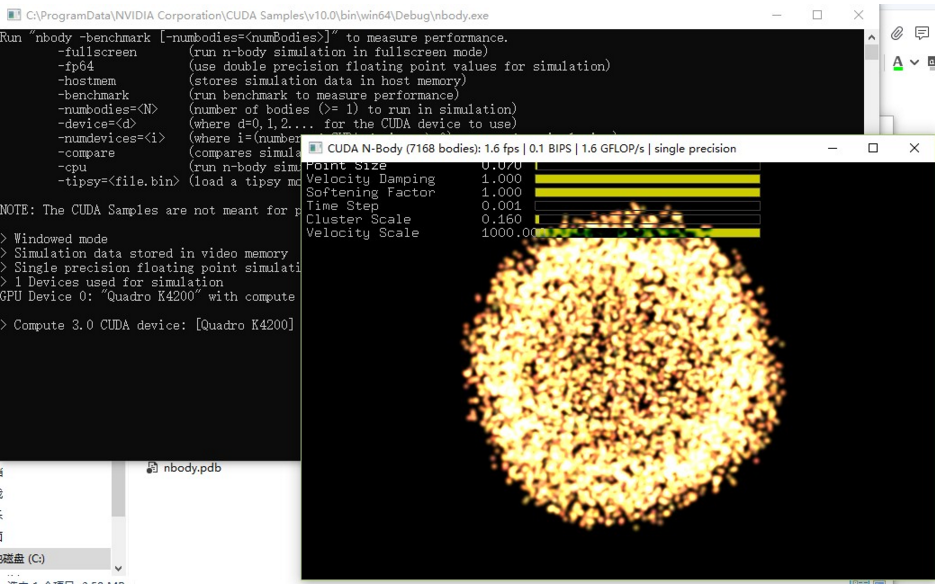Screen dimensions: 935x584
Task: Click the Softening Factor label
Action: pos(370,193)
